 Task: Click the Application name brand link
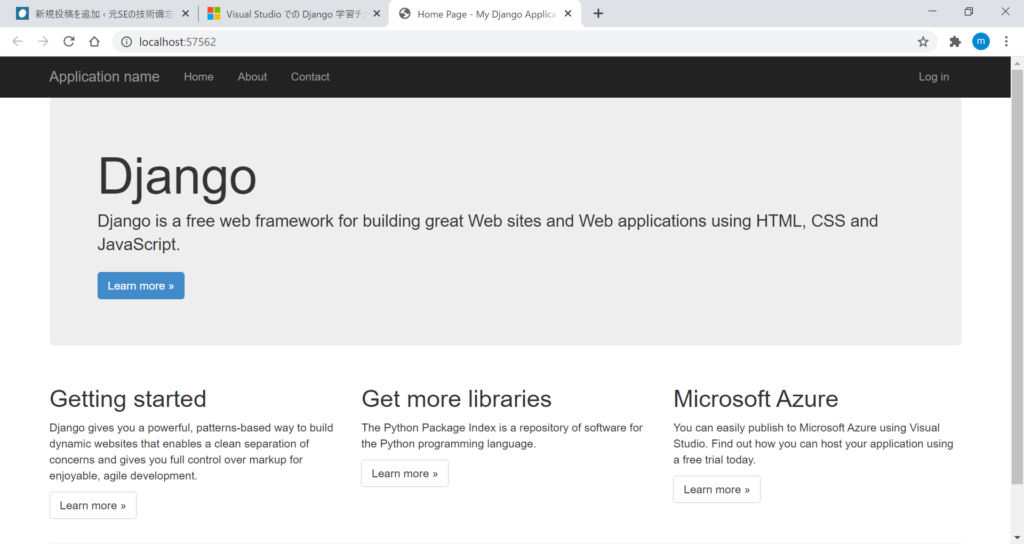(x=104, y=77)
